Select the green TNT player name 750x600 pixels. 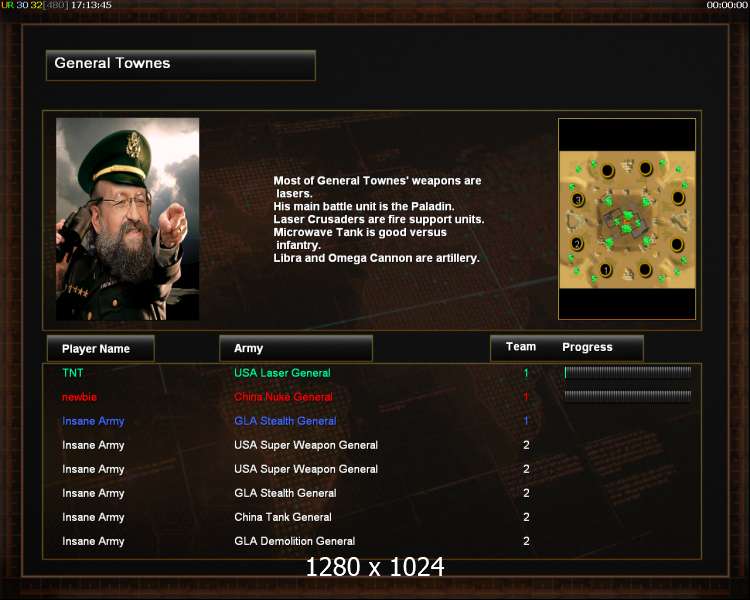pos(73,373)
